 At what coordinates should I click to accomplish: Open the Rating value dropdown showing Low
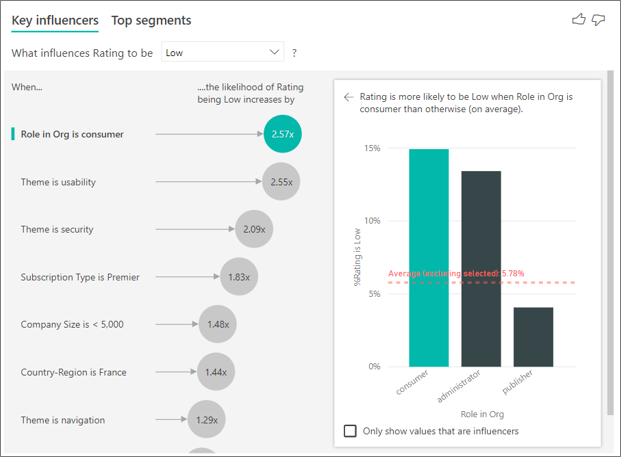[222, 52]
